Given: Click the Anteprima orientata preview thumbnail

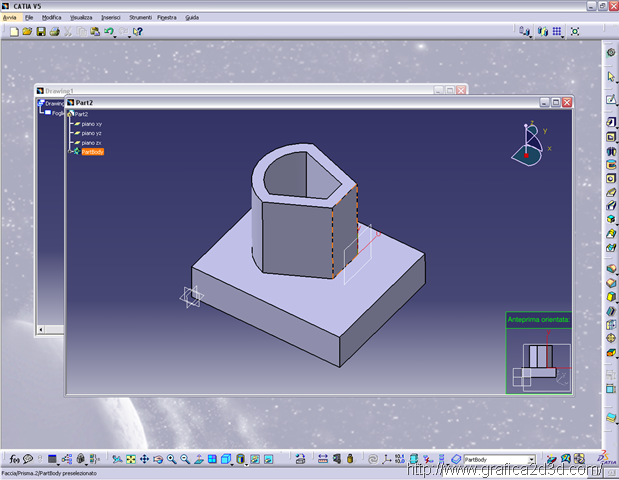Looking at the screenshot, I should [x=539, y=358].
